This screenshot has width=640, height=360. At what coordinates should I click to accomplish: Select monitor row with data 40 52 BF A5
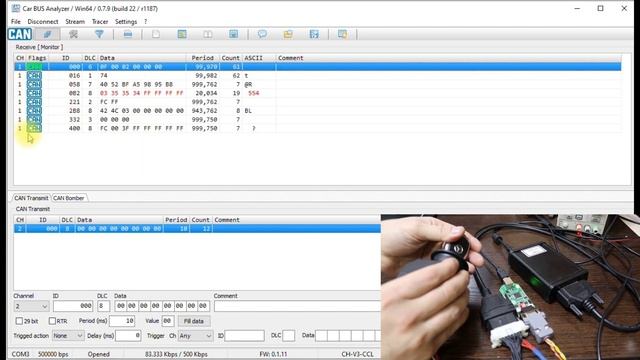pos(318,84)
